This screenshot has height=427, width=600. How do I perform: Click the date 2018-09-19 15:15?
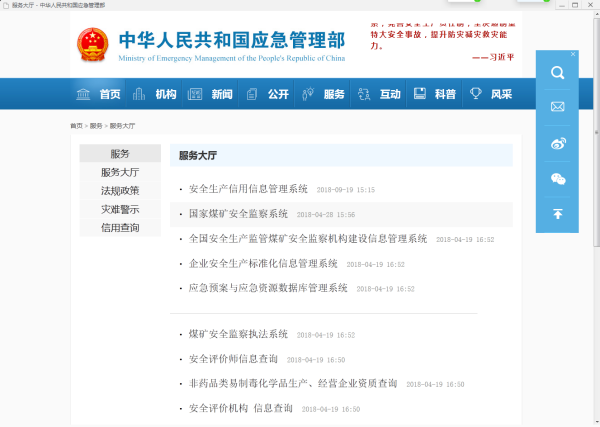pyautogui.click(x=346, y=190)
